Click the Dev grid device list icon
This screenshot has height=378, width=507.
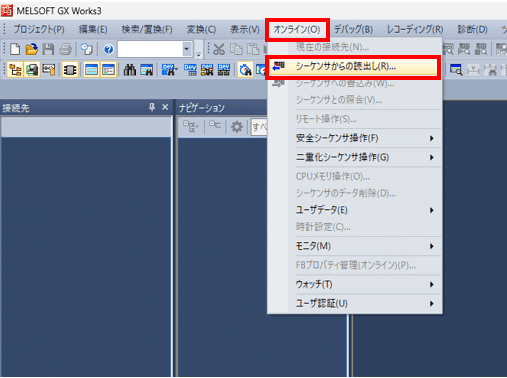click(x=190, y=70)
